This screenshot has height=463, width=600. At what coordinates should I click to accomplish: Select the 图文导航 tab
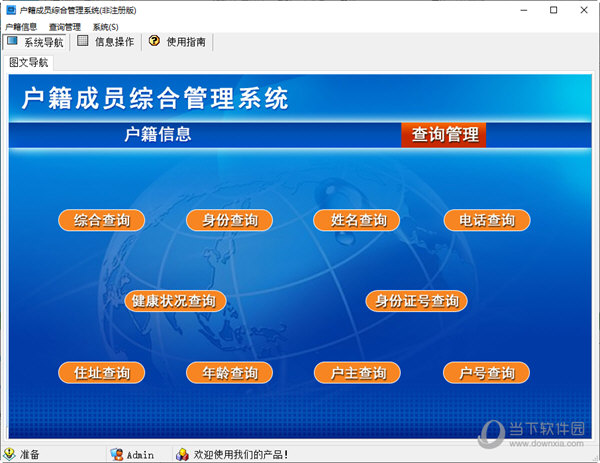29,62
